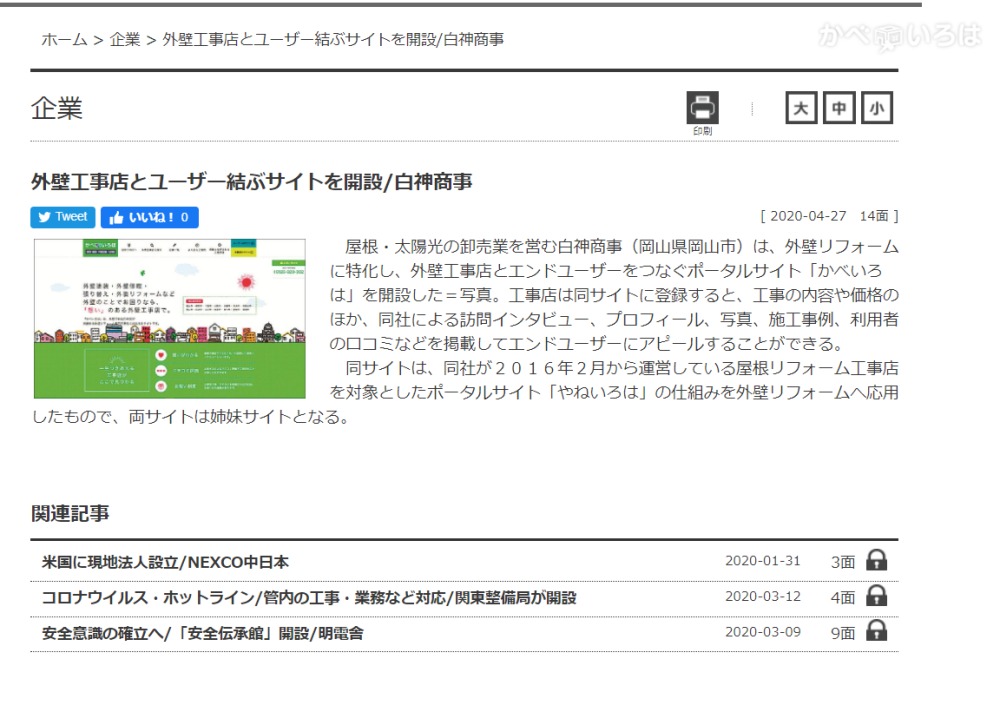
Task: Click lock icon beside 安全伝承館 article
Action: pyautogui.click(x=877, y=631)
